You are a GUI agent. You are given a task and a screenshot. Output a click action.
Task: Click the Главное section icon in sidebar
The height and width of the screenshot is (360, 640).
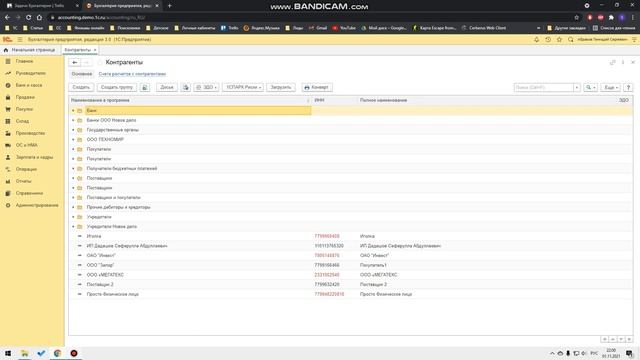(x=8, y=61)
